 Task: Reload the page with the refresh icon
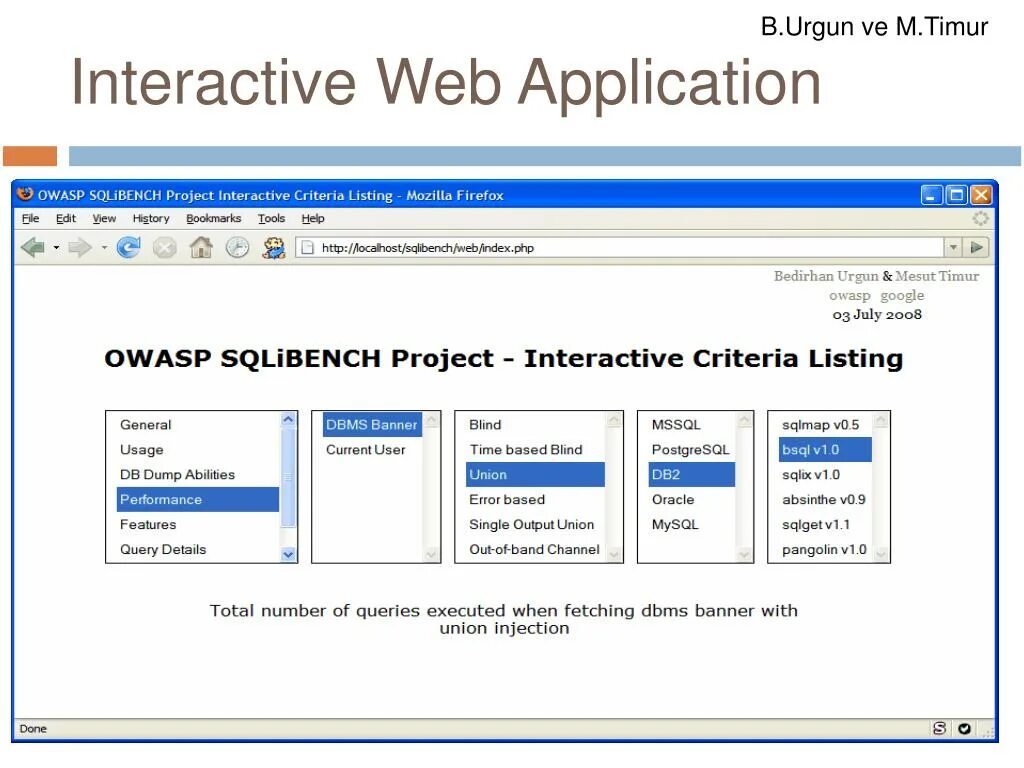(x=129, y=248)
